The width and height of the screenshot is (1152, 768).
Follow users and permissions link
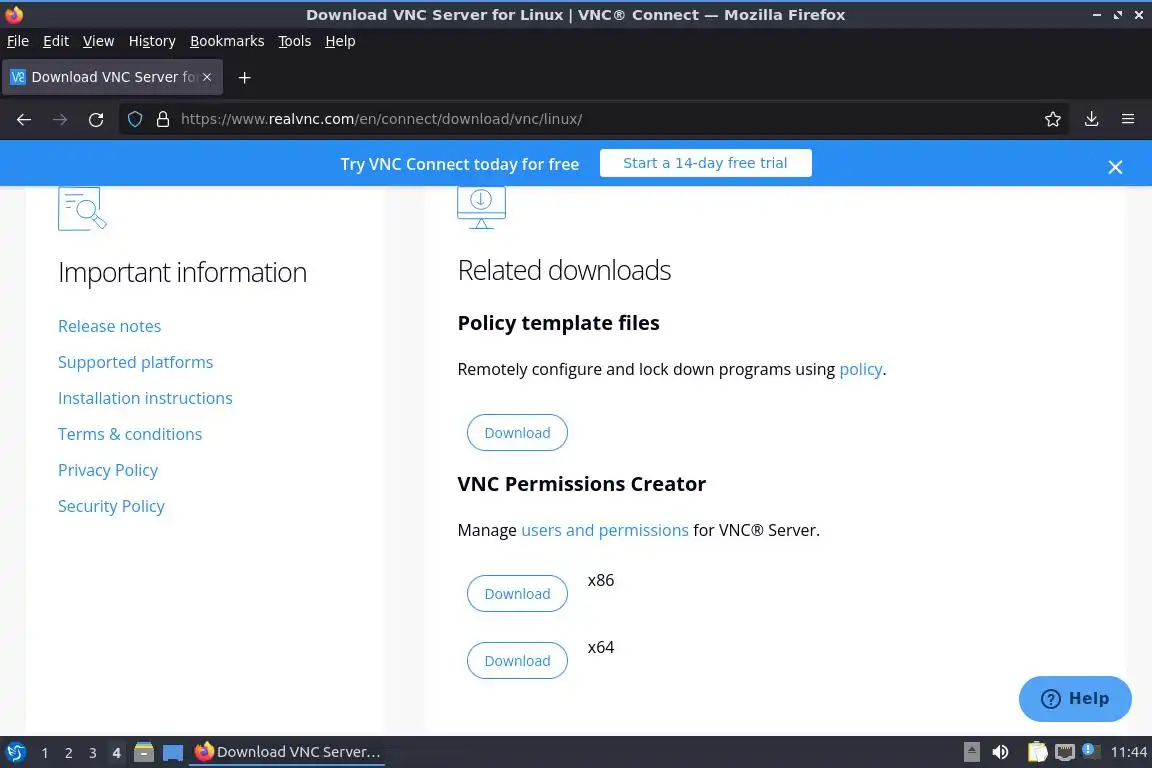[605, 530]
